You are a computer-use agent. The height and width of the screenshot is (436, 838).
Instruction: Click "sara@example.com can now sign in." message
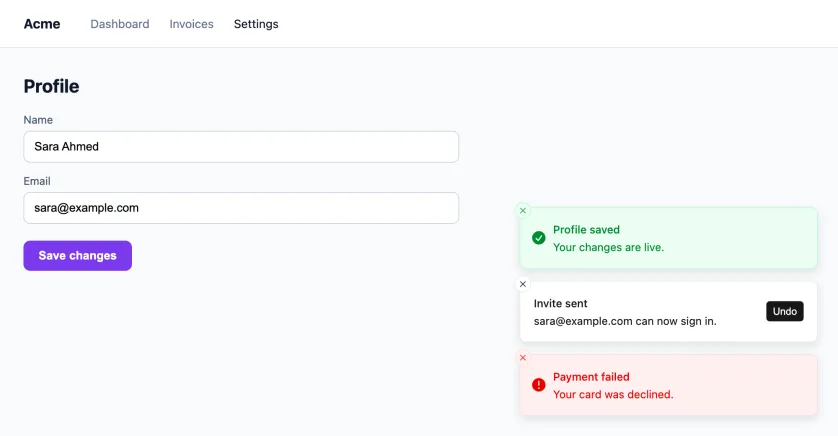[625, 321]
